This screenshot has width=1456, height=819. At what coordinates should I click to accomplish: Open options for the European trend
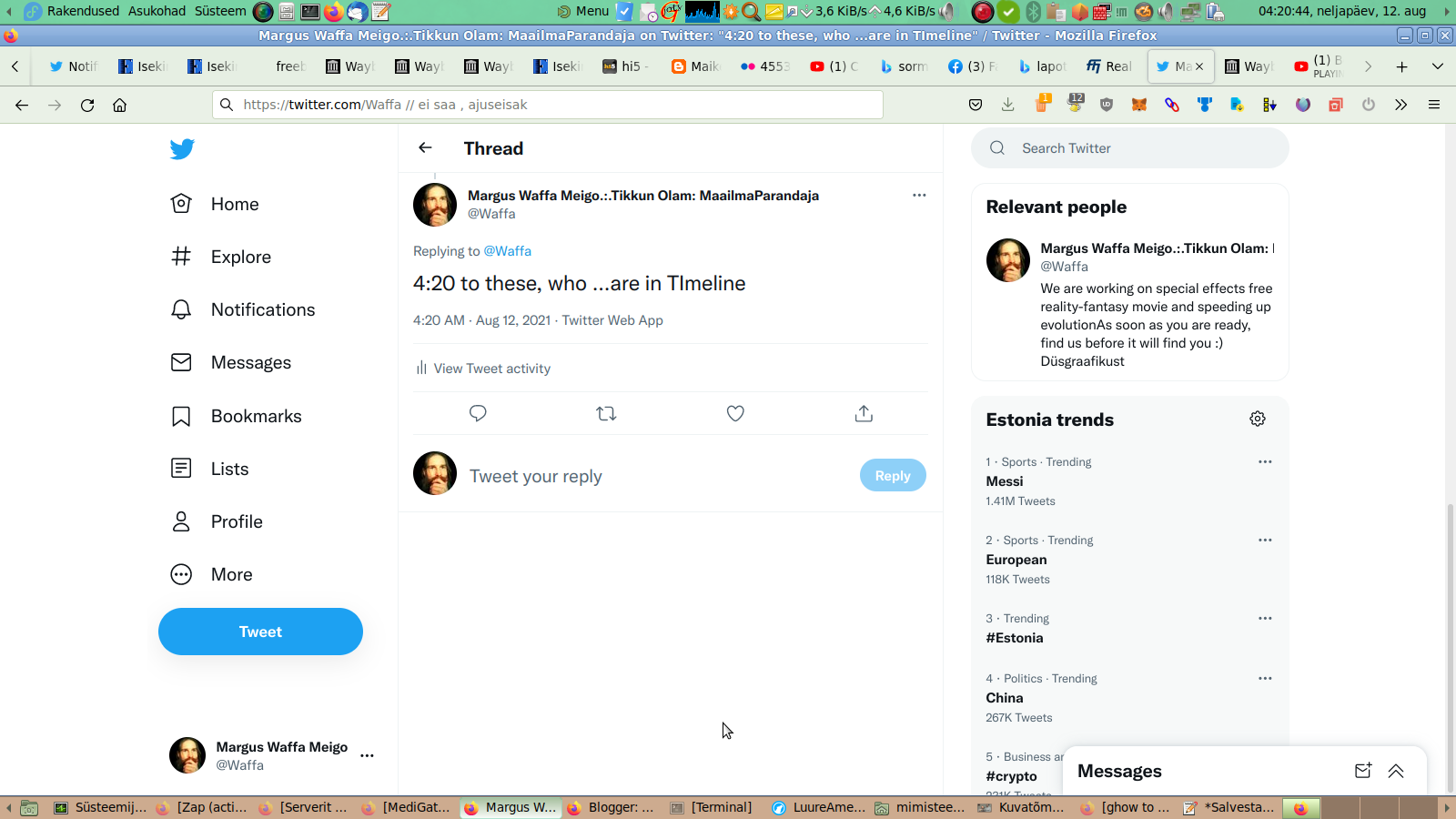(1265, 540)
